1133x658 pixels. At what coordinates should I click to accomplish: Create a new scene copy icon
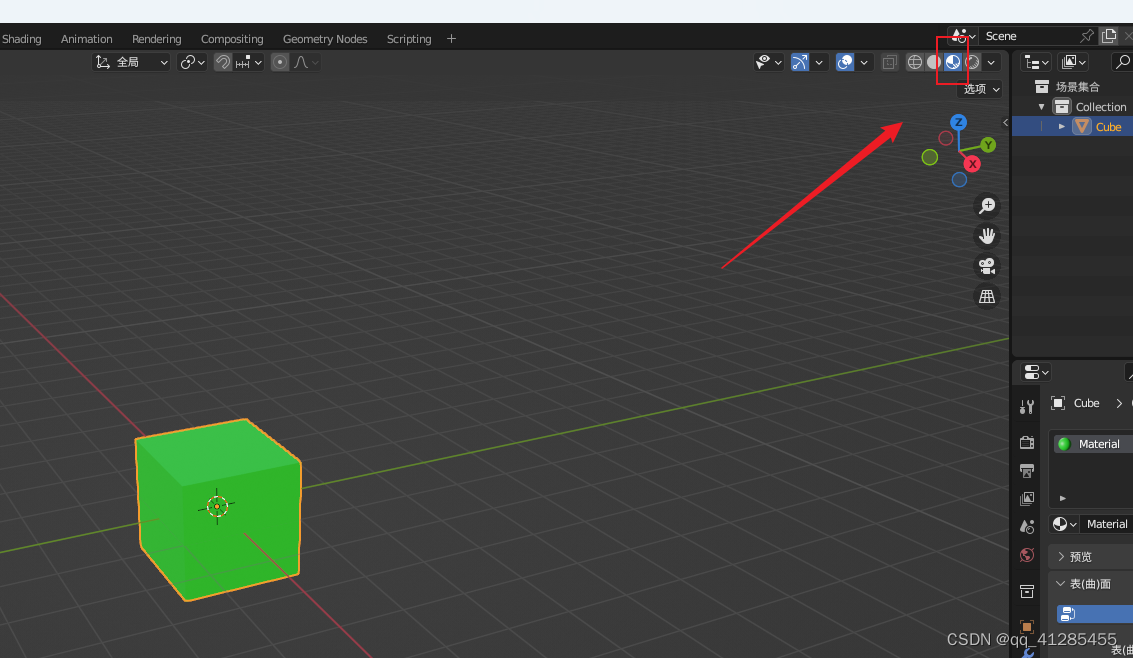coord(1109,36)
